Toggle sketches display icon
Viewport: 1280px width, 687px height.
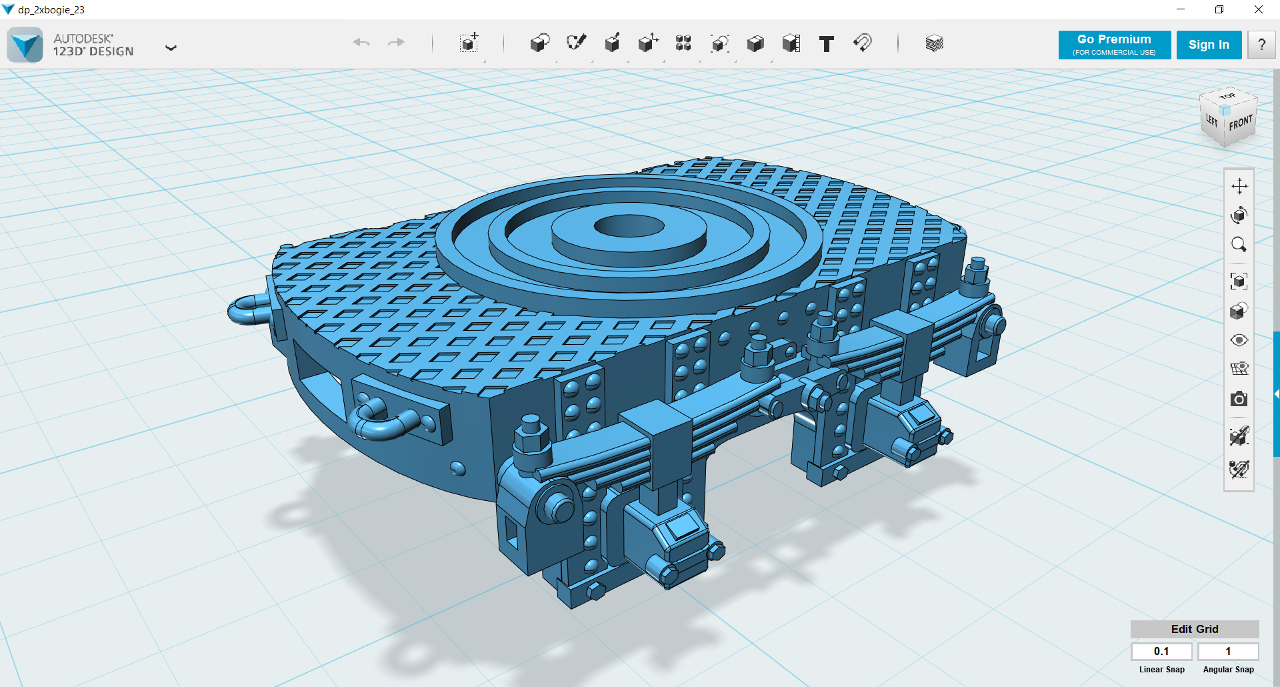pyautogui.click(x=1239, y=467)
